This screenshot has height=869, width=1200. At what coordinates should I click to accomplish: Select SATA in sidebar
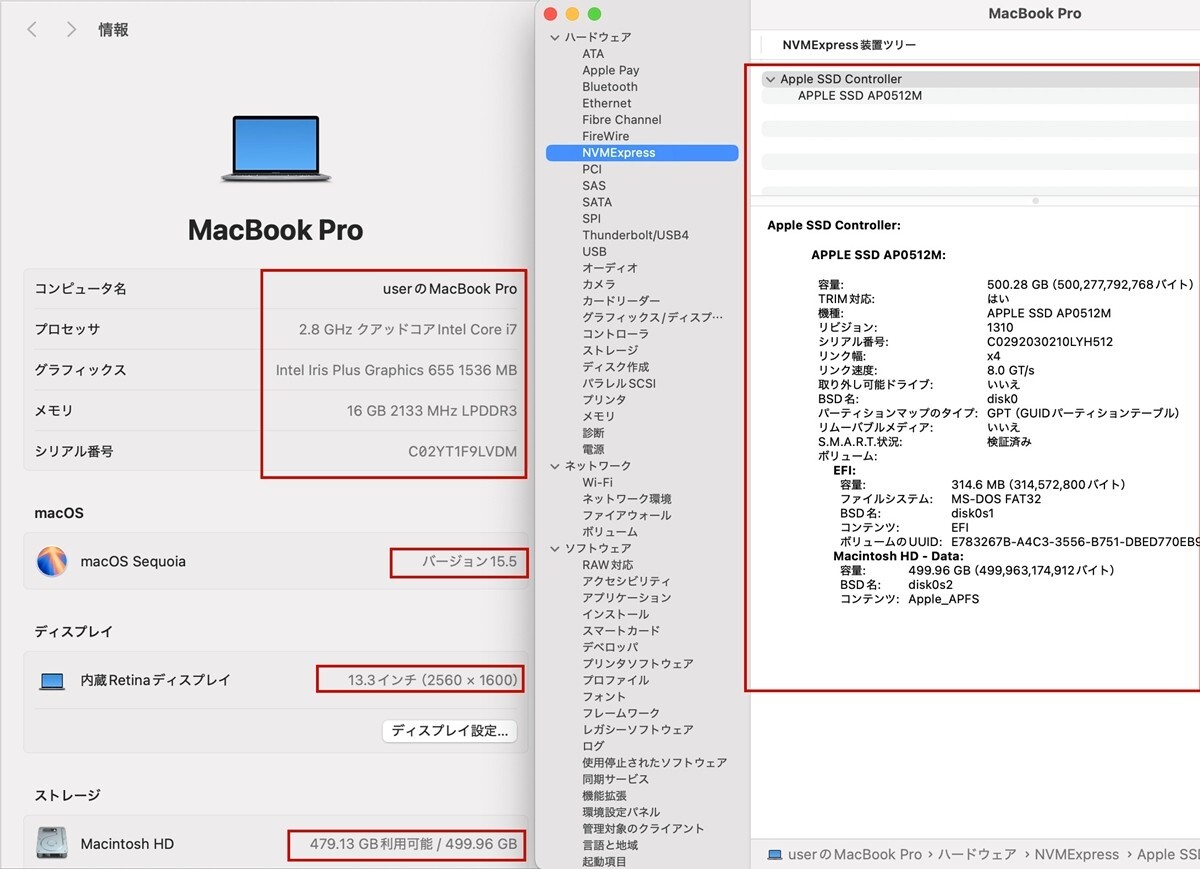click(x=597, y=202)
